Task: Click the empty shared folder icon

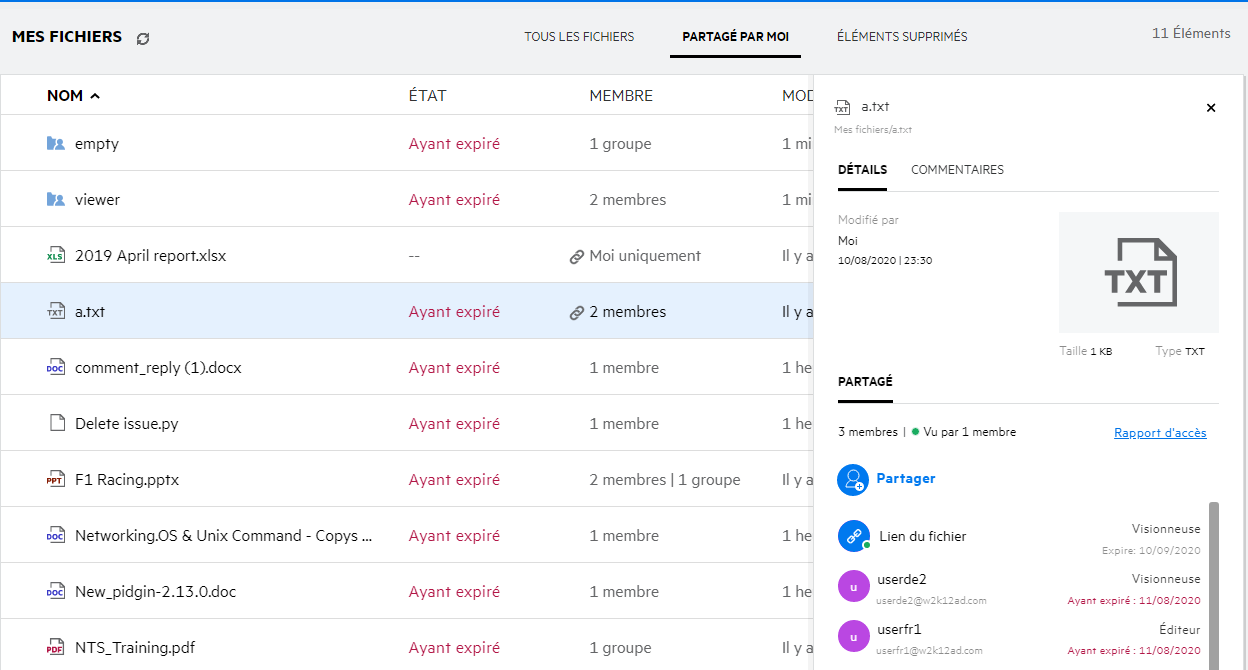Action: tap(56, 144)
